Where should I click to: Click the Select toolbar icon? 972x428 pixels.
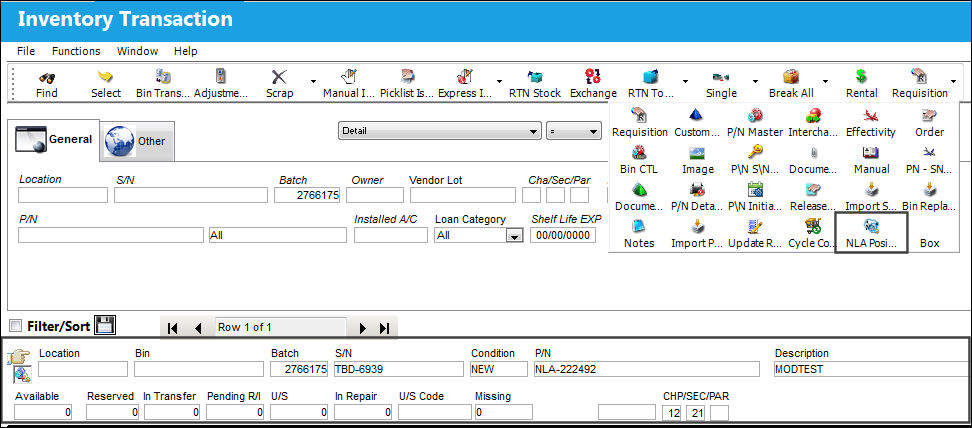pyautogui.click(x=106, y=77)
